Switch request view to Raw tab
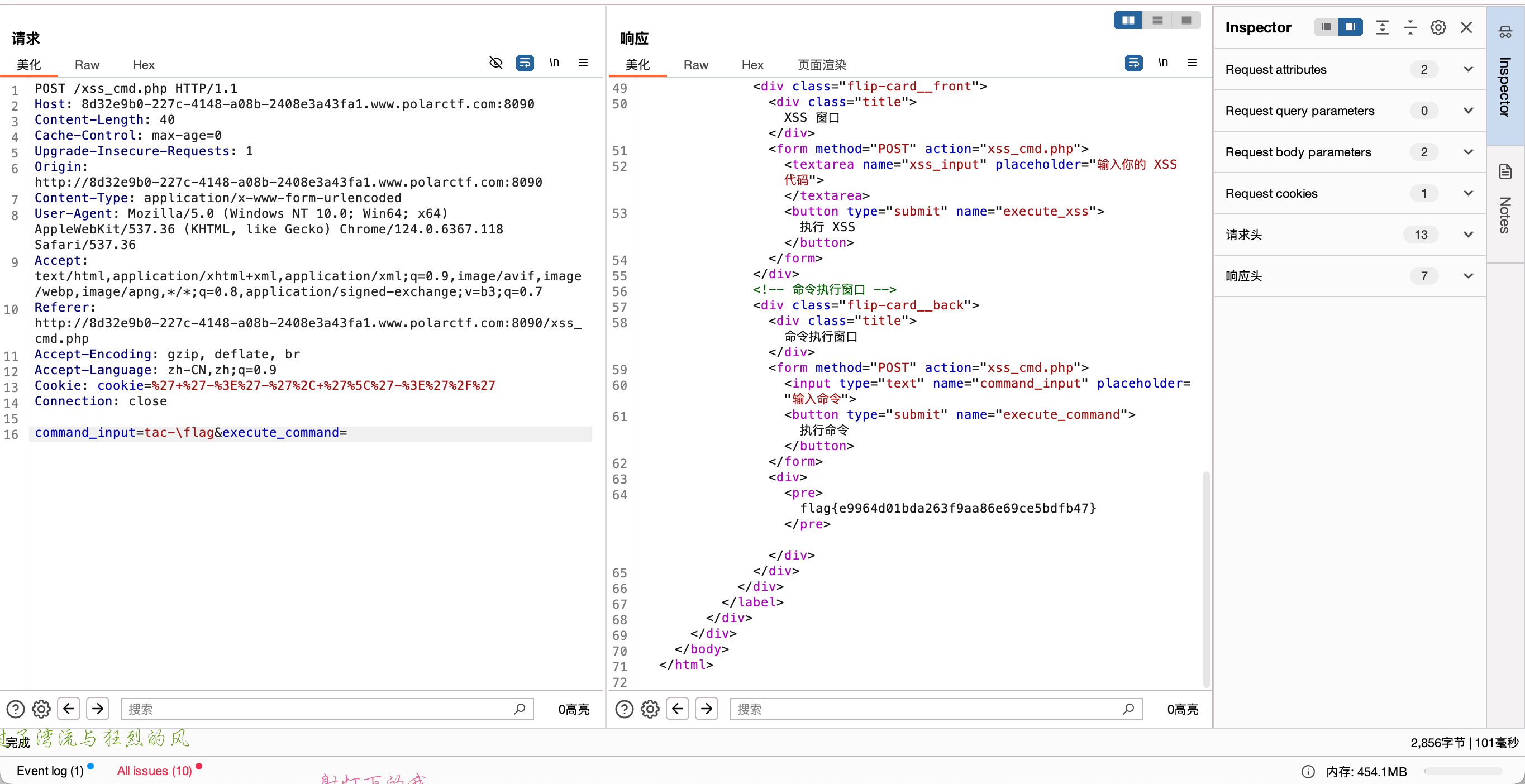 [x=87, y=65]
